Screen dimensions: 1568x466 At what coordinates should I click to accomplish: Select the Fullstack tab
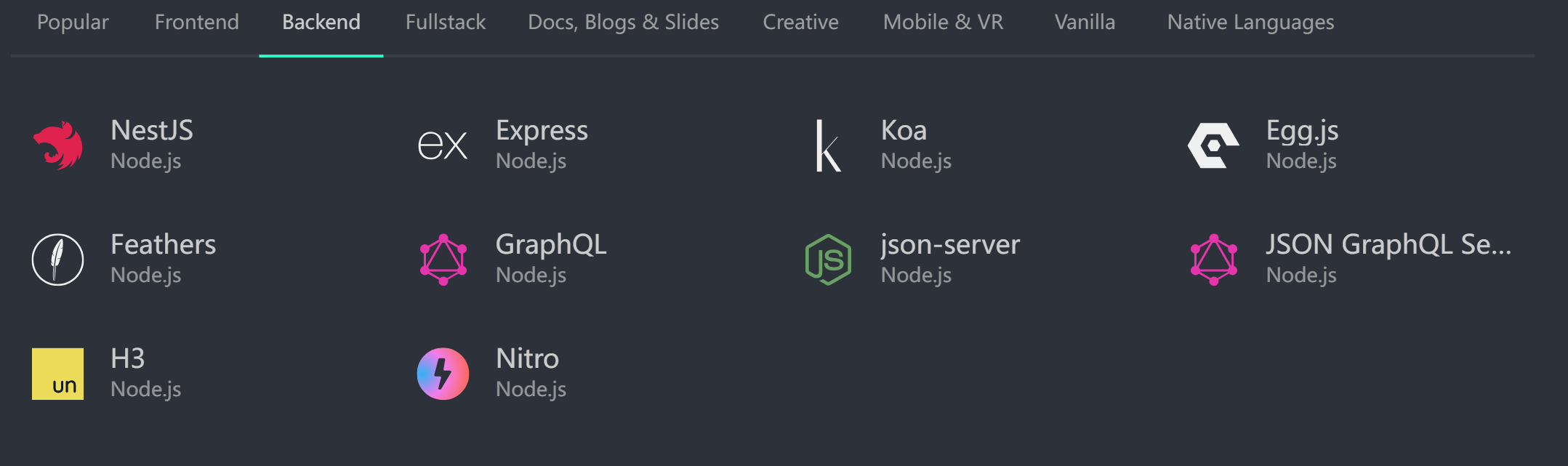[445, 23]
